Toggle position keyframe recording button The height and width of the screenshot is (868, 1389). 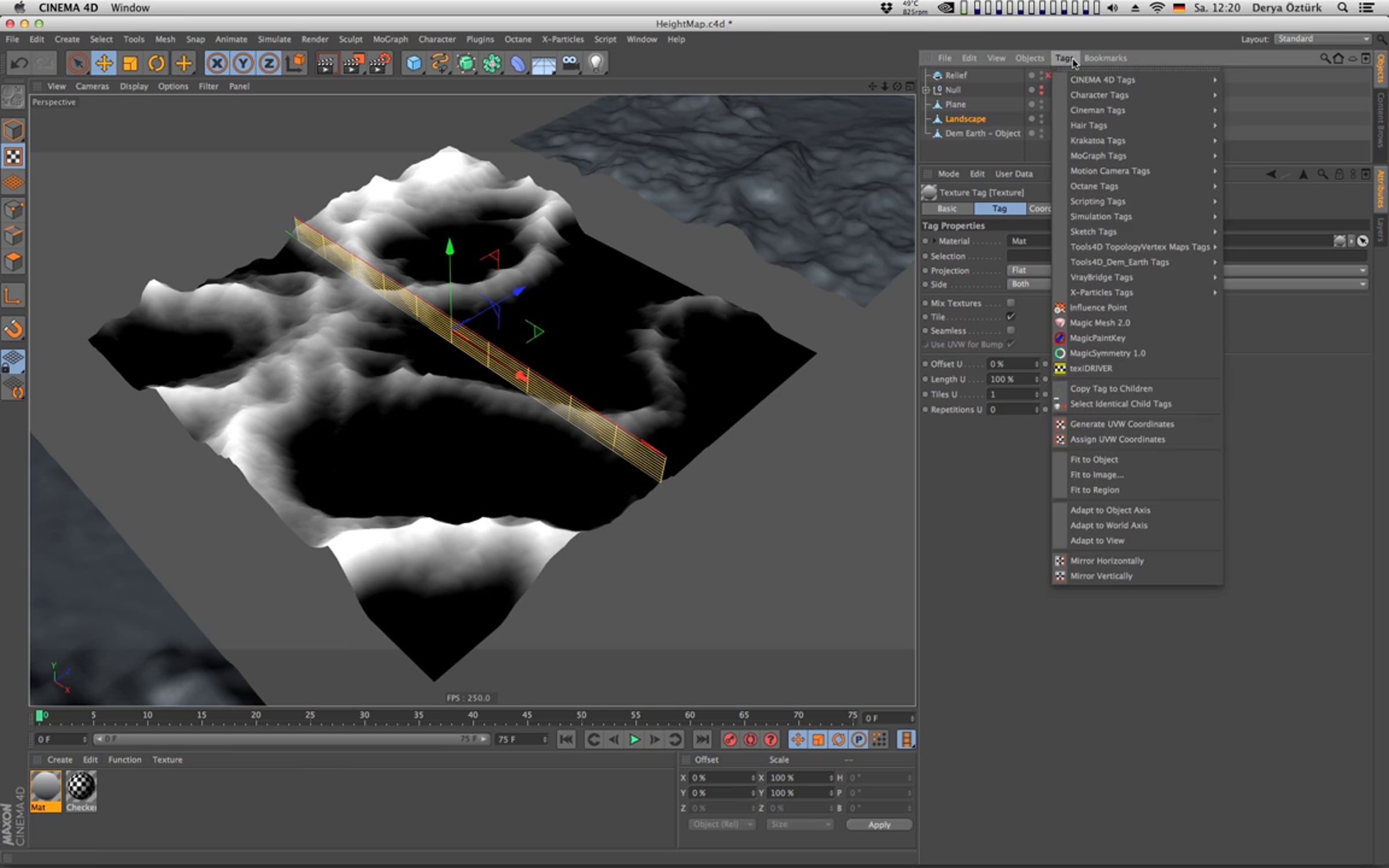point(798,740)
